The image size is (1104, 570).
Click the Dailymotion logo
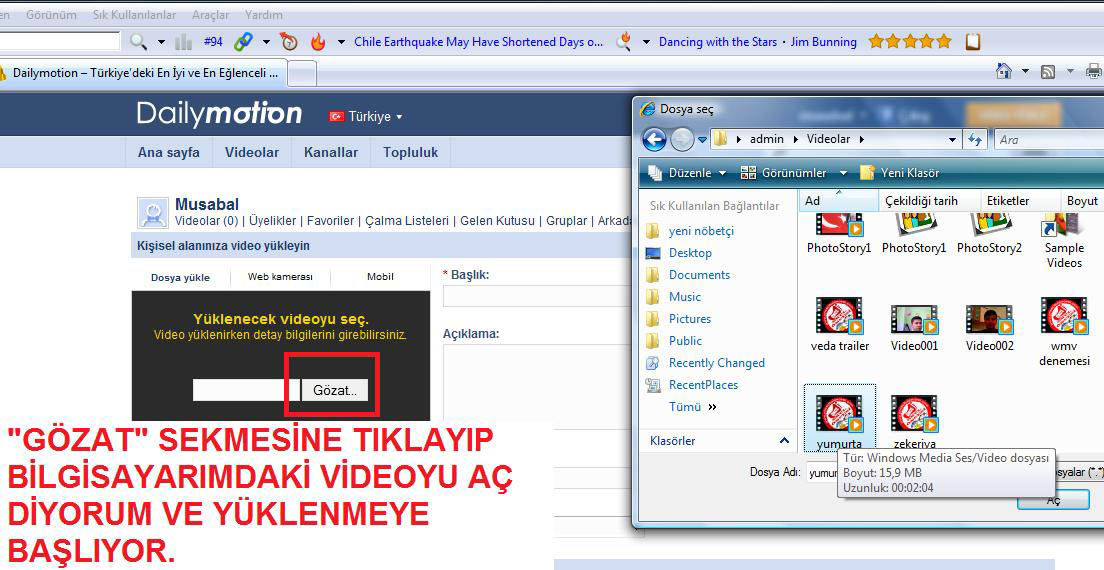(x=219, y=114)
